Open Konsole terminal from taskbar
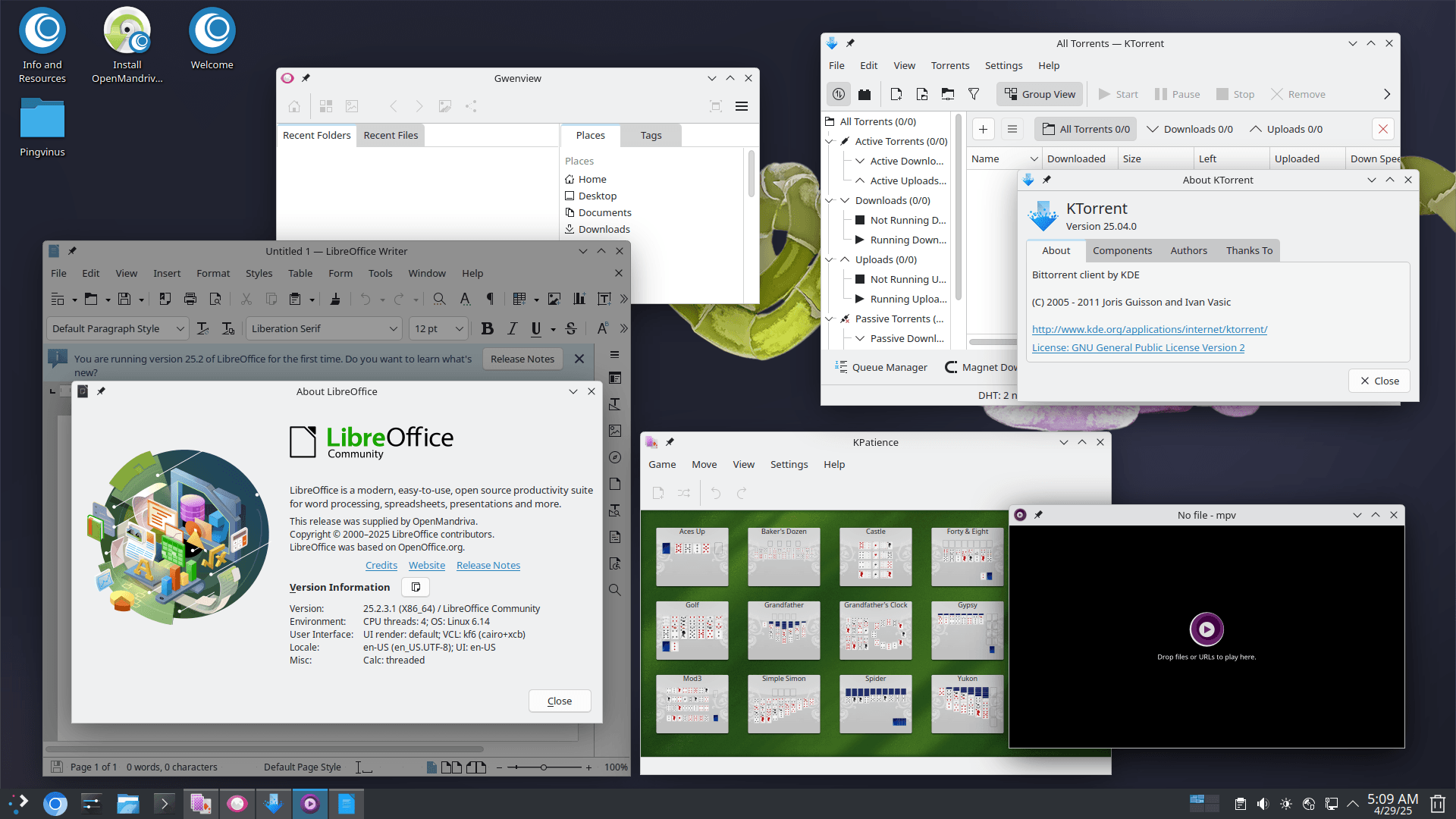The image size is (1456, 819). coord(164,803)
